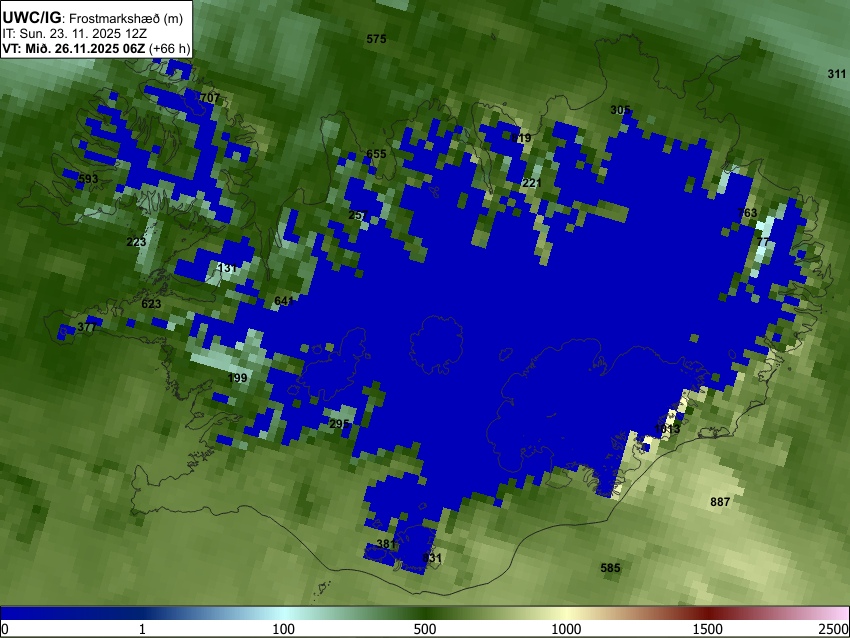Click the legend label 1000
The image size is (850, 638).
[566, 629]
